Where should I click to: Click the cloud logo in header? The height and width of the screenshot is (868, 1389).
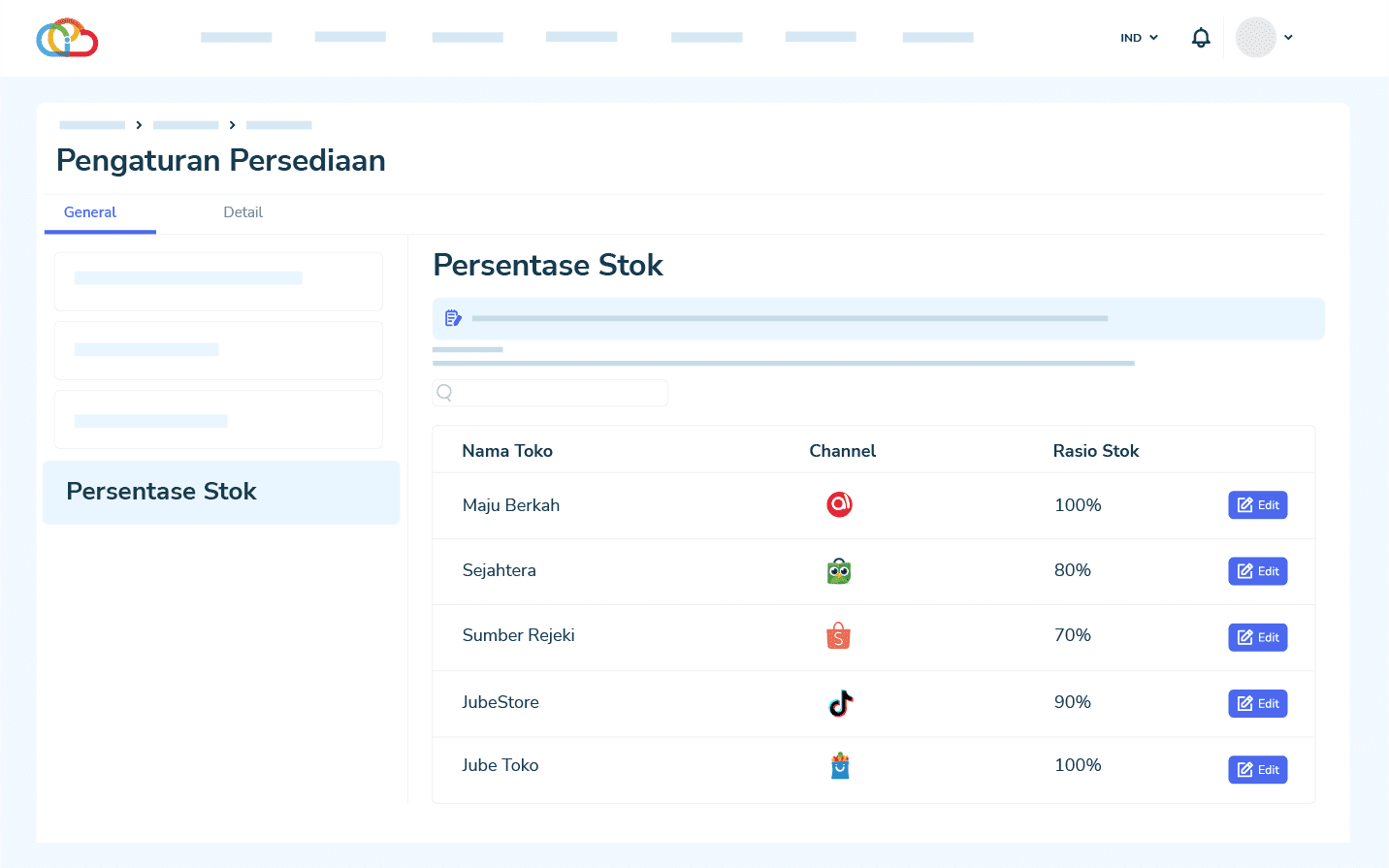(x=67, y=38)
